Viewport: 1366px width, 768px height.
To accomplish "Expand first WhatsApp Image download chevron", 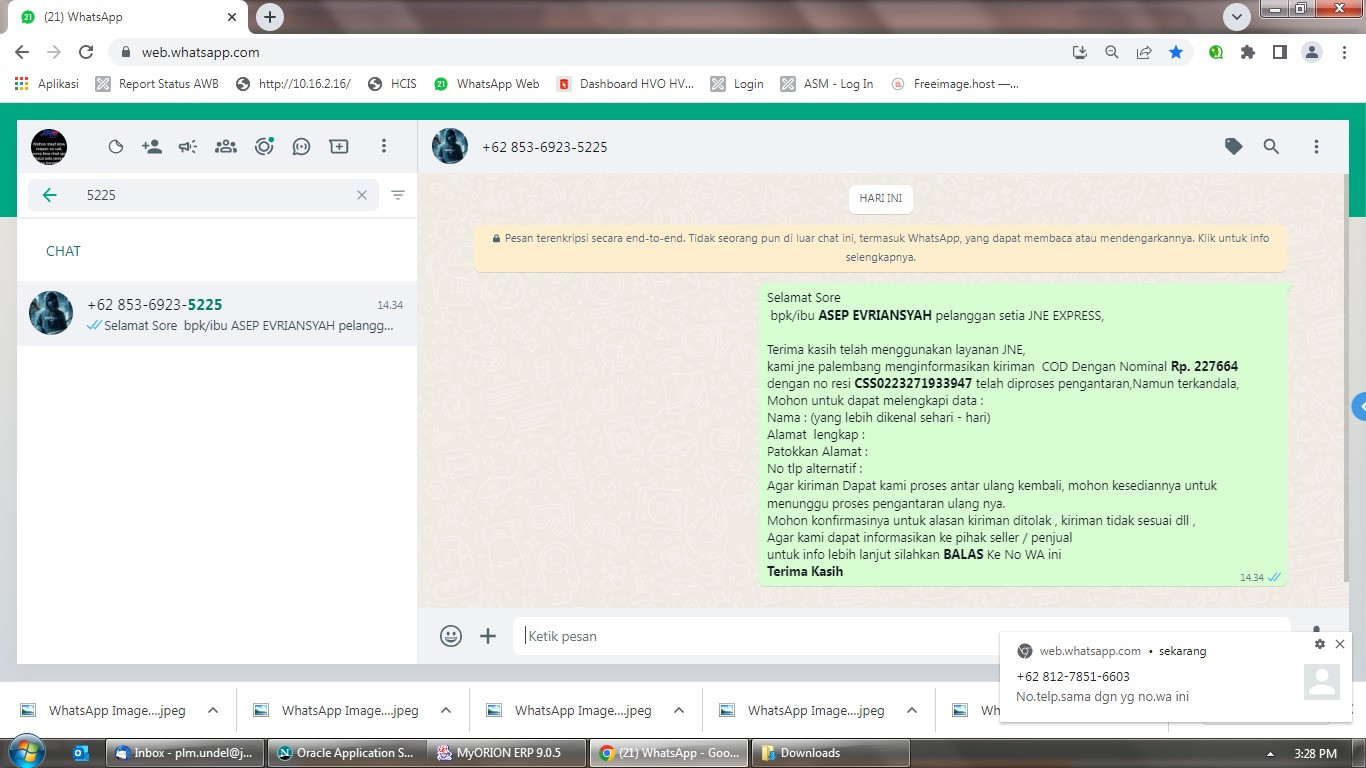I will tap(213, 711).
